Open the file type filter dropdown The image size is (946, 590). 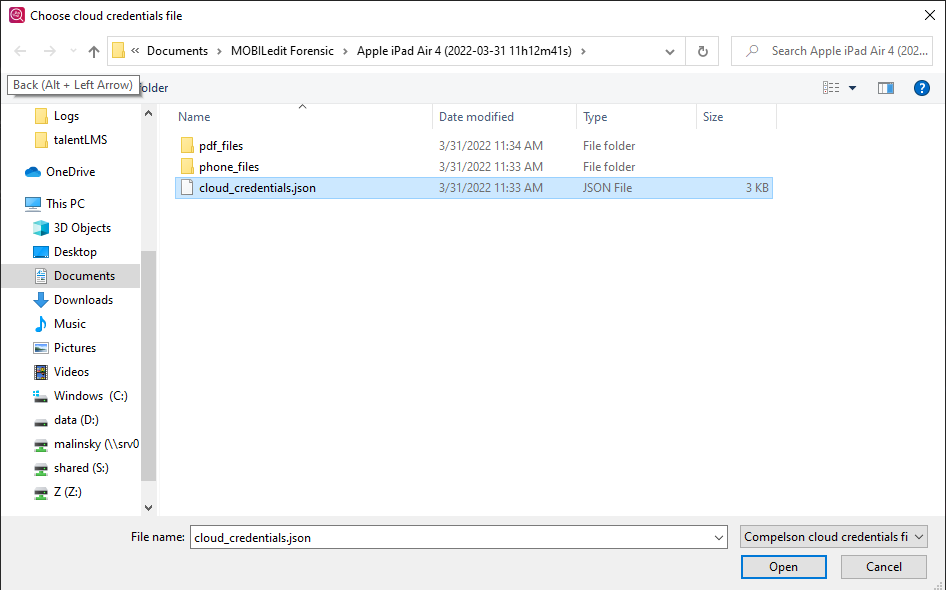pyautogui.click(x=834, y=537)
